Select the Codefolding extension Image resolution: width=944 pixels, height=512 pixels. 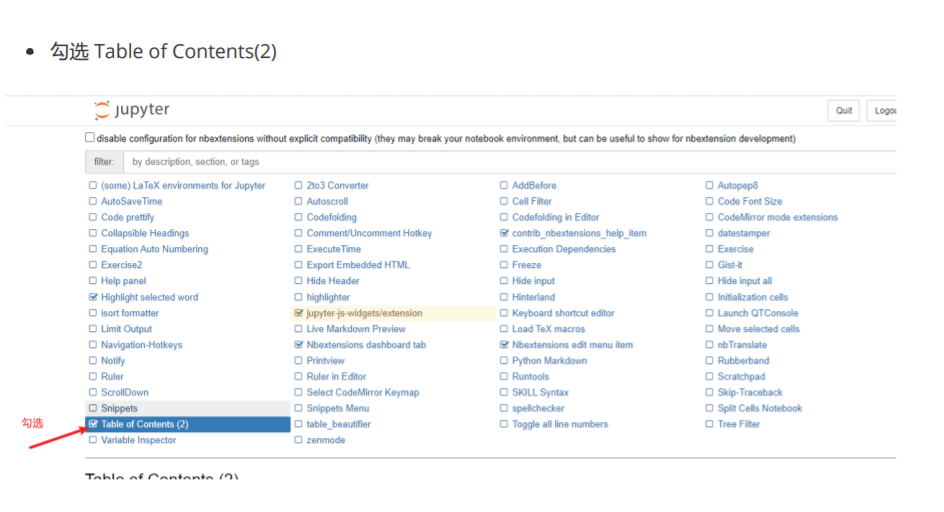[x=331, y=217]
